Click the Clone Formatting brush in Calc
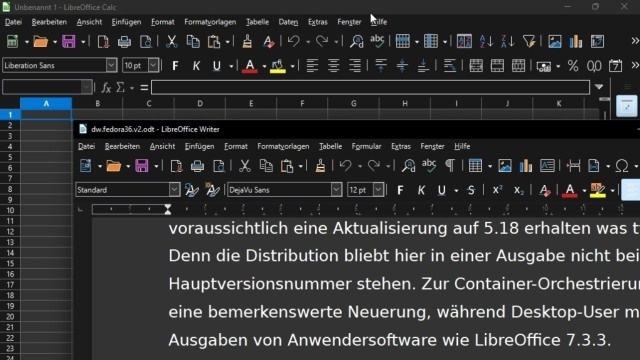This screenshot has height=360, width=640. pyautogui.click(x=247, y=41)
